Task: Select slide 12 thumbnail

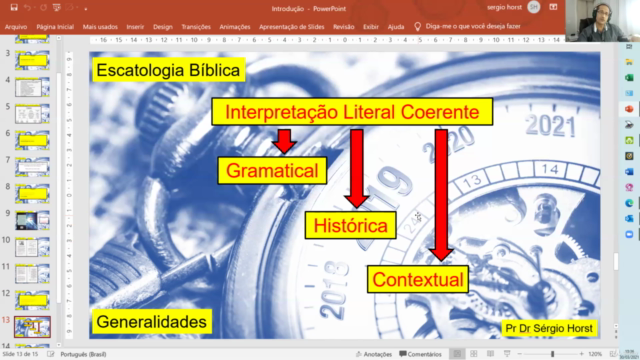Action: (32, 300)
